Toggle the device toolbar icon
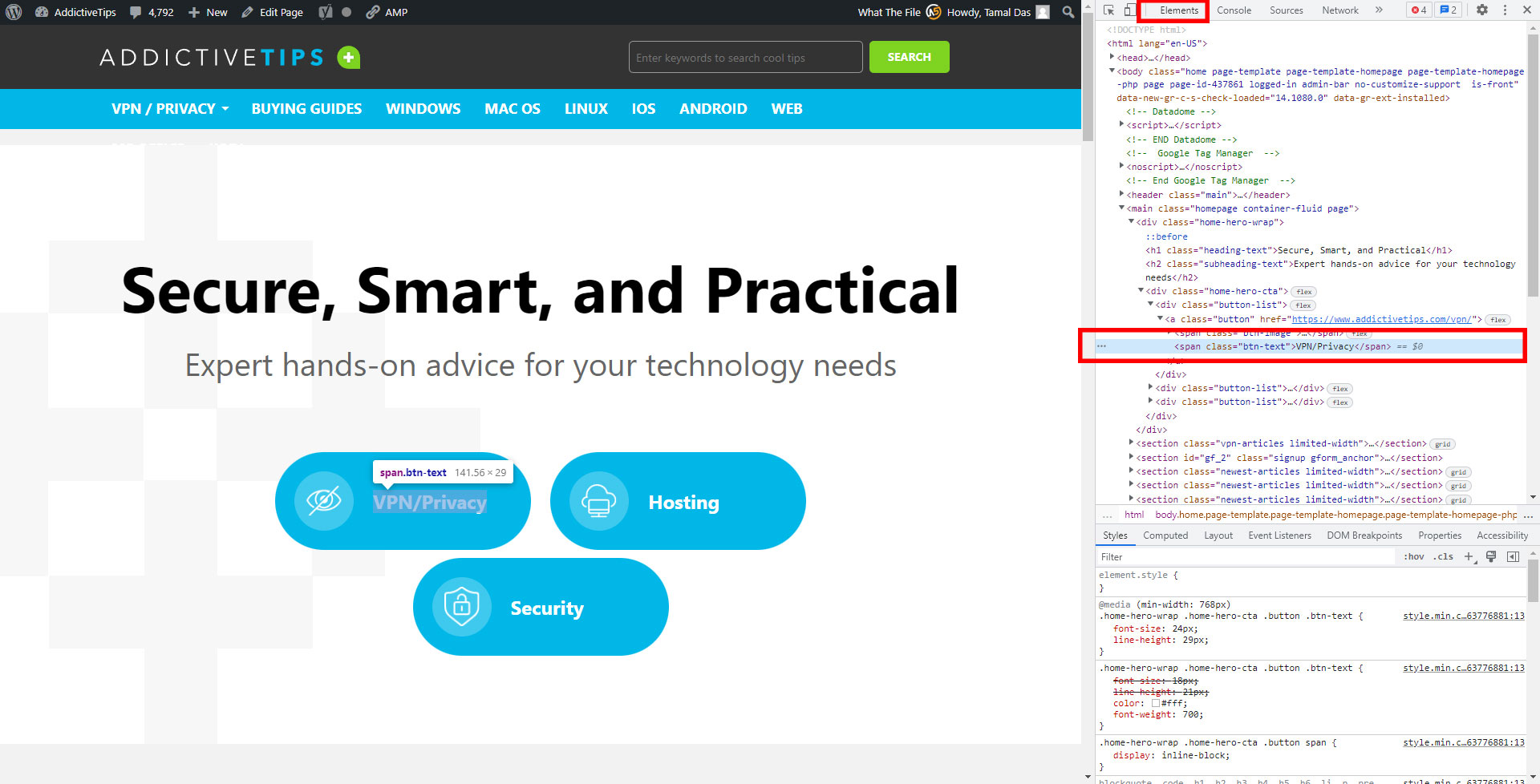Screen dimensions: 1540x784 pos(1129,10)
